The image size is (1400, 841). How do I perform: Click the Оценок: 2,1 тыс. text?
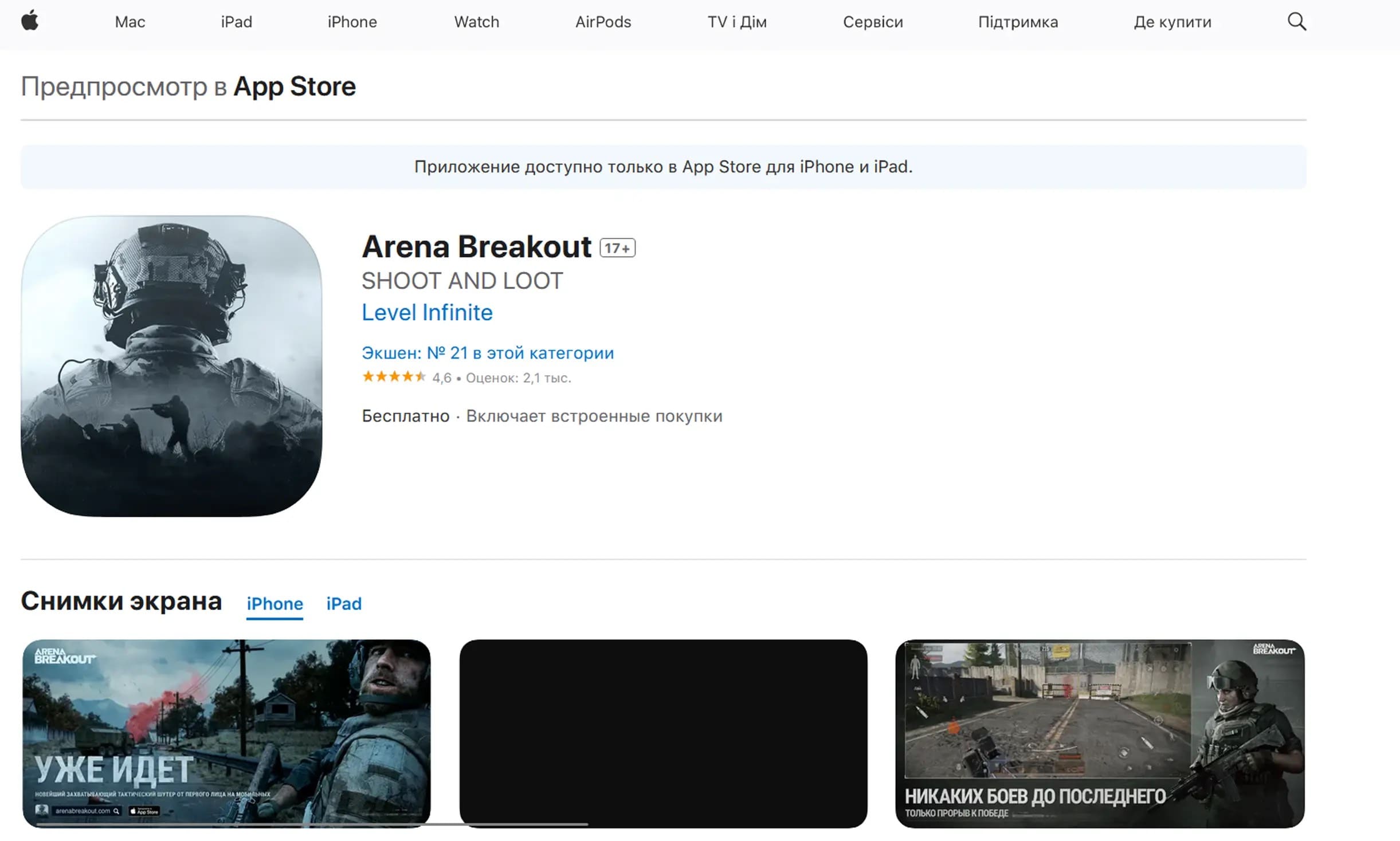[x=519, y=378]
